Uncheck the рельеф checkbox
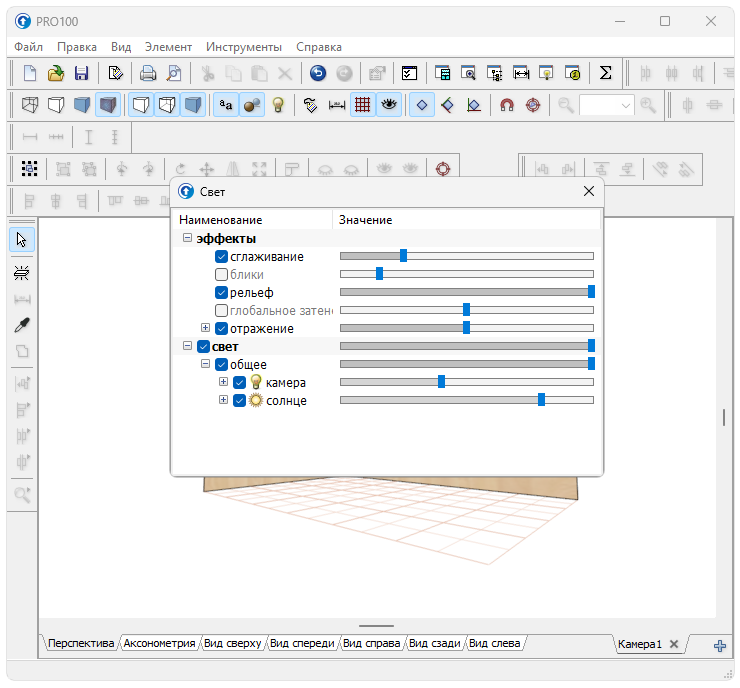The width and height of the screenshot is (740, 688). tap(221, 293)
